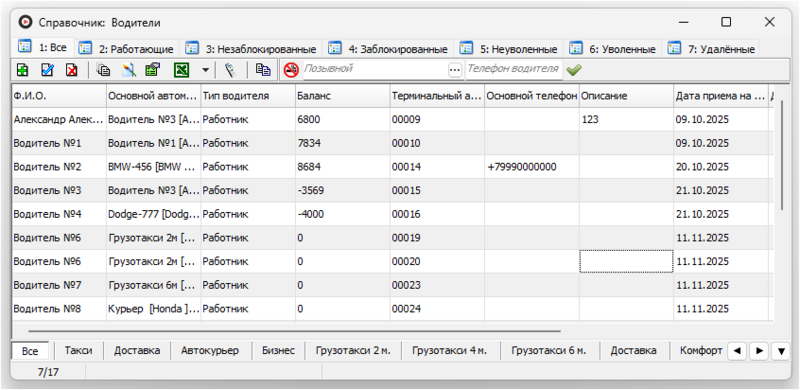This screenshot has width=800, height=390.
Task: Click the green plus add driver icon
Action: pyautogui.click(x=22, y=70)
